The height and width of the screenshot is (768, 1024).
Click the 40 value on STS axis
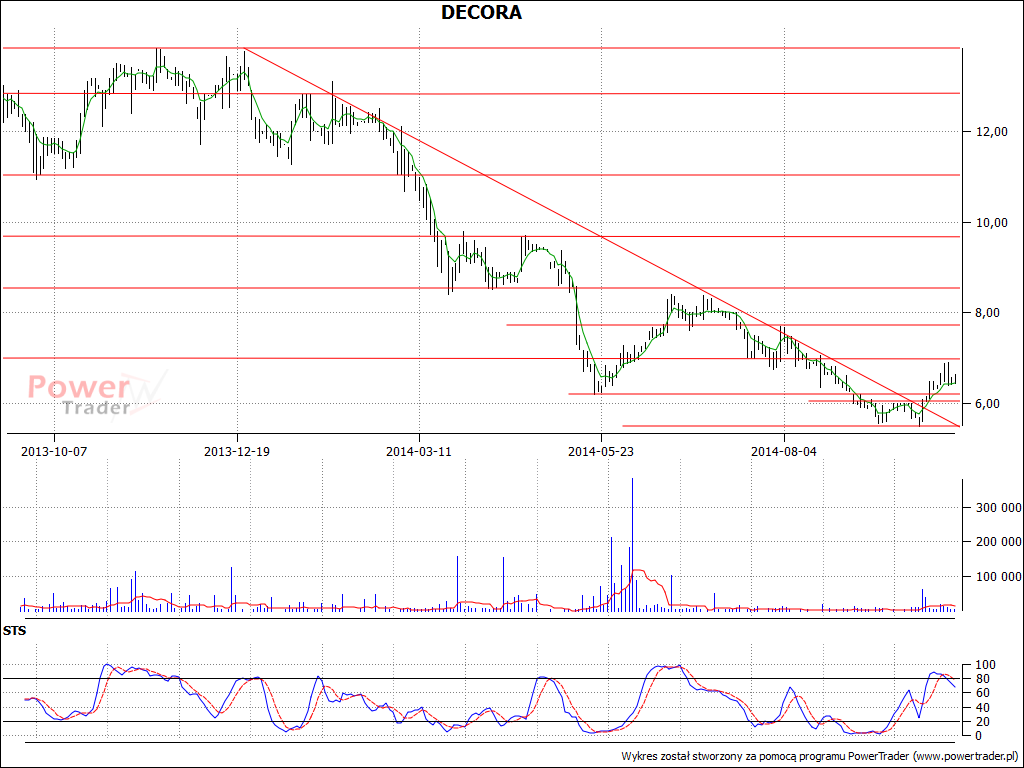[x=983, y=708]
